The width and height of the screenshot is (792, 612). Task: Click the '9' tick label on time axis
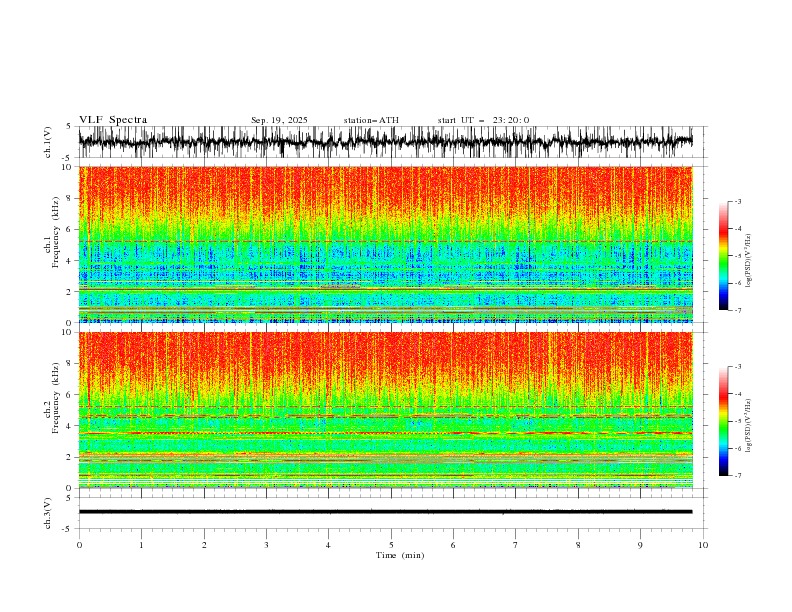click(640, 545)
